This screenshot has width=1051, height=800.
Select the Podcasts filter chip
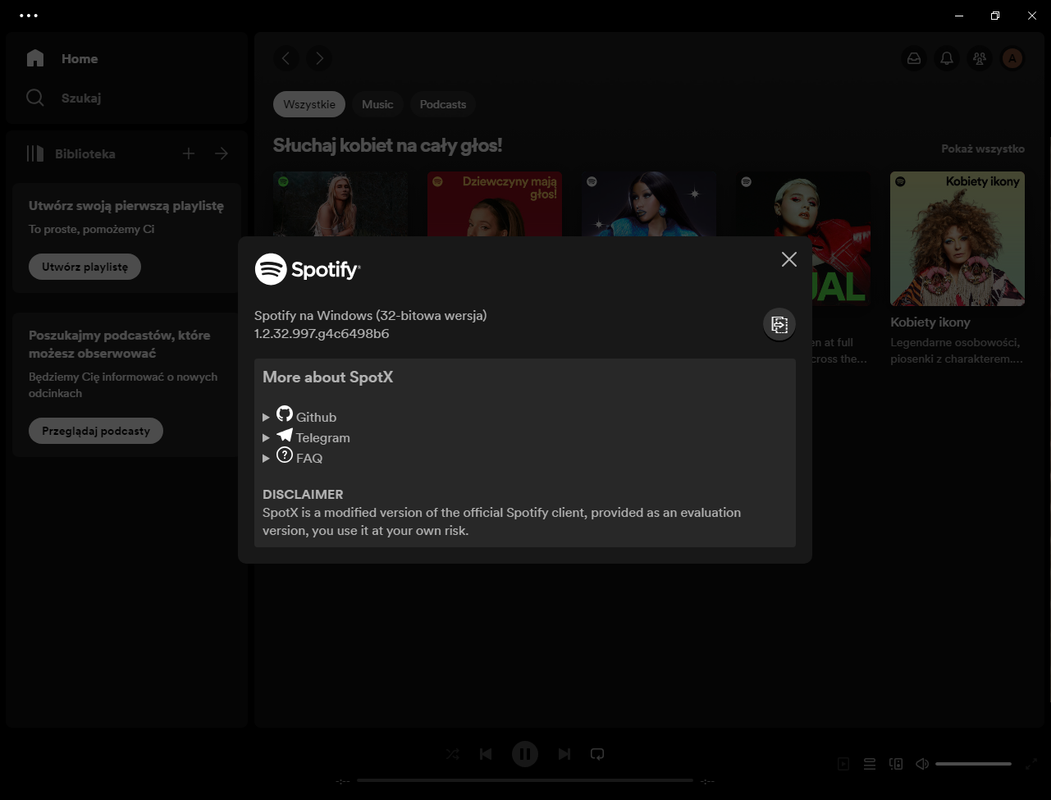tap(442, 105)
